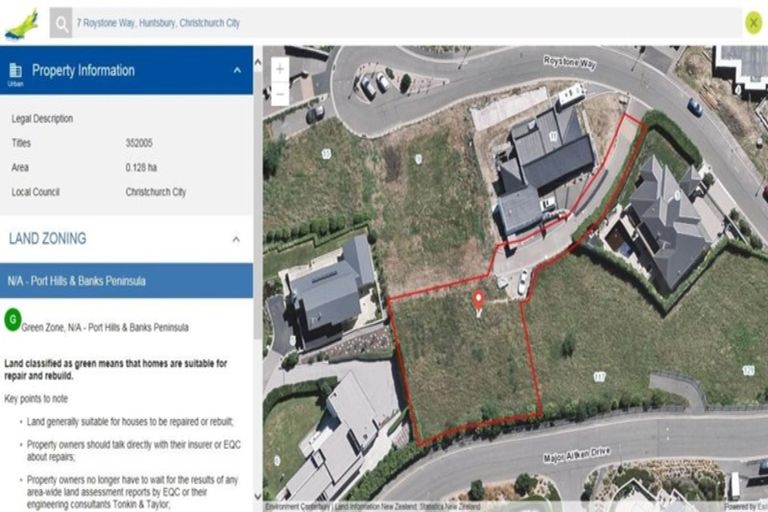
Task: Click the Green Zone description text
Action: [105, 327]
